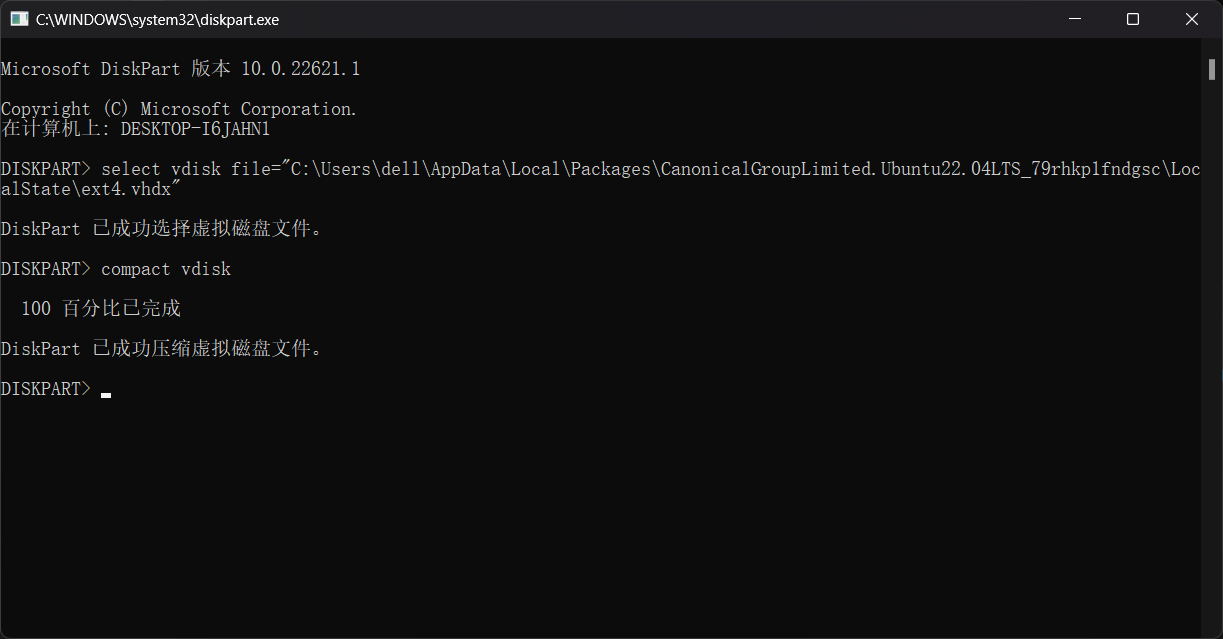Click the vertical scrollbar thumb
The height and width of the screenshot is (639, 1223).
[1211, 68]
